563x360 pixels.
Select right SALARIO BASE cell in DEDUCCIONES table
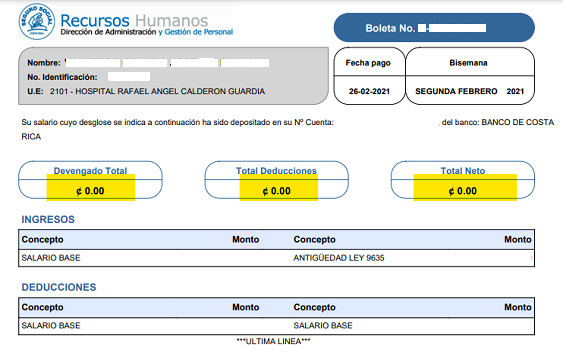point(323,326)
